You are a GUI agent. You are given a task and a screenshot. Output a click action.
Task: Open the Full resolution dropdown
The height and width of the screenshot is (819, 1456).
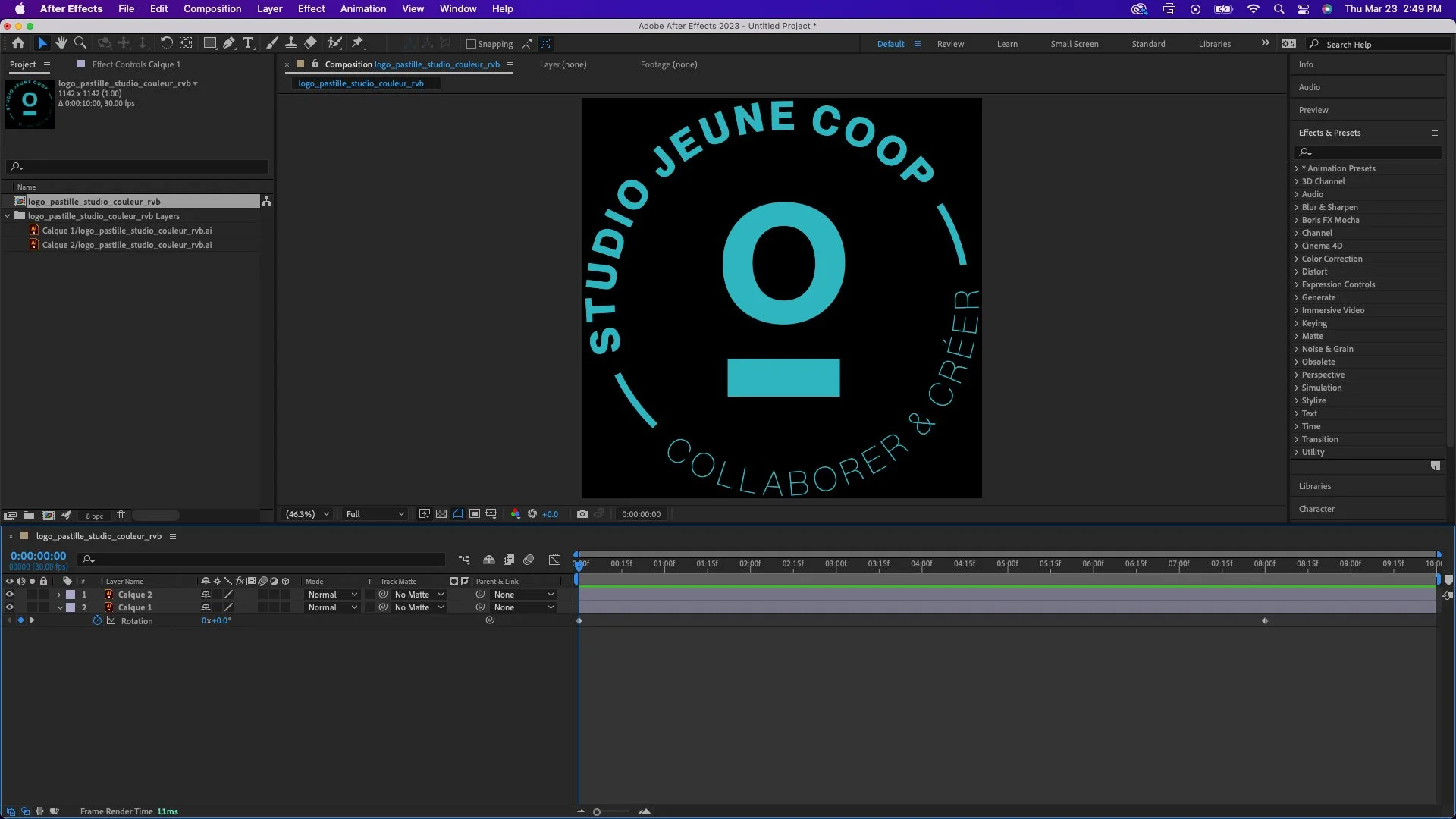tap(375, 514)
